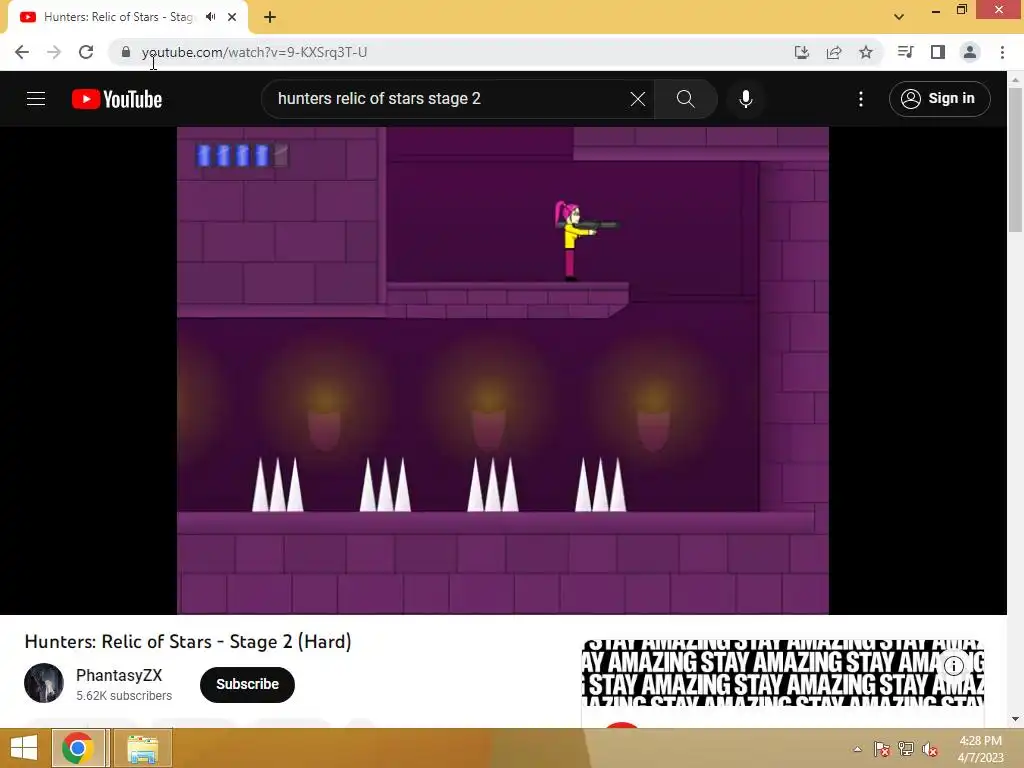
Task: Bookmark this page with the star icon
Action: (866, 52)
